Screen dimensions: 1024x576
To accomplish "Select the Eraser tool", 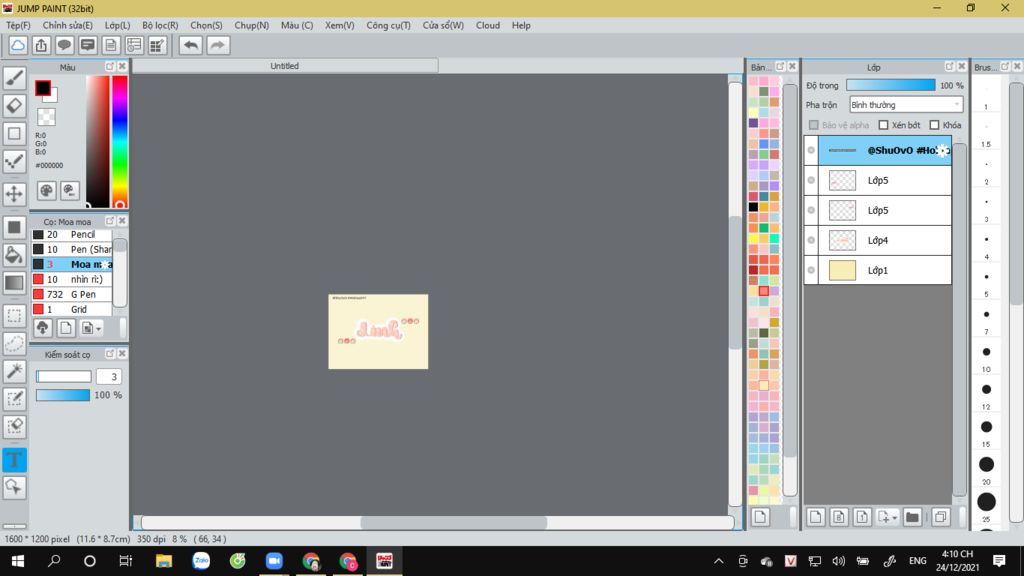I will point(14,106).
